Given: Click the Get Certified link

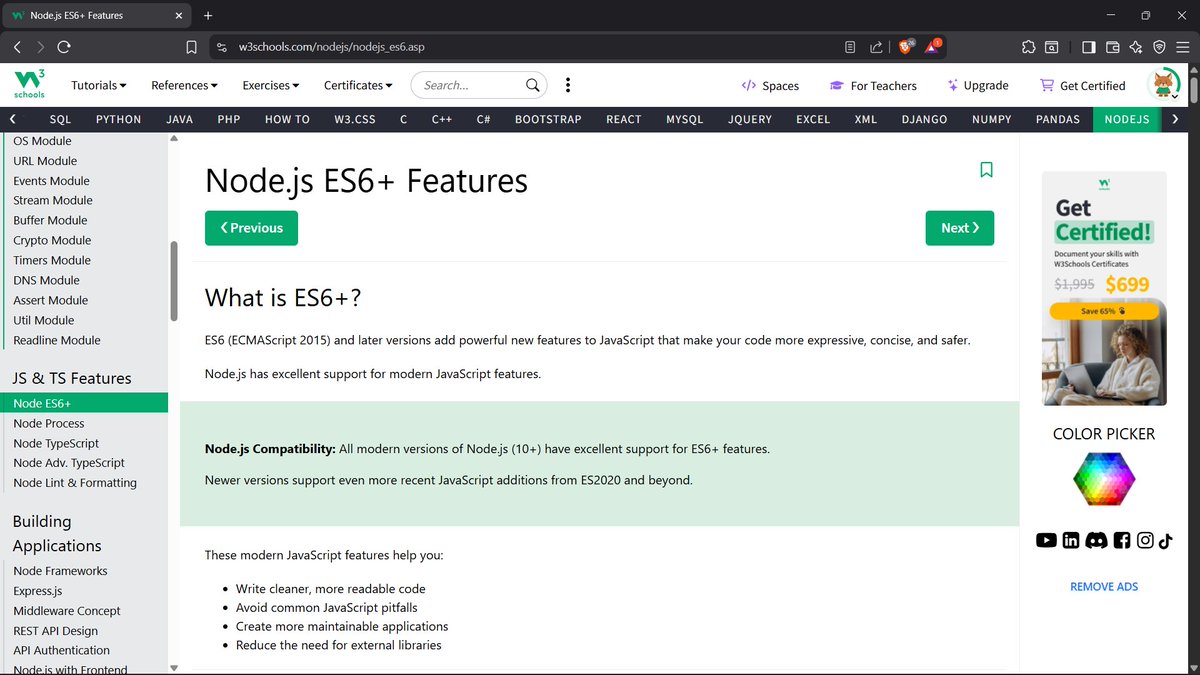Looking at the screenshot, I should coord(1083,86).
